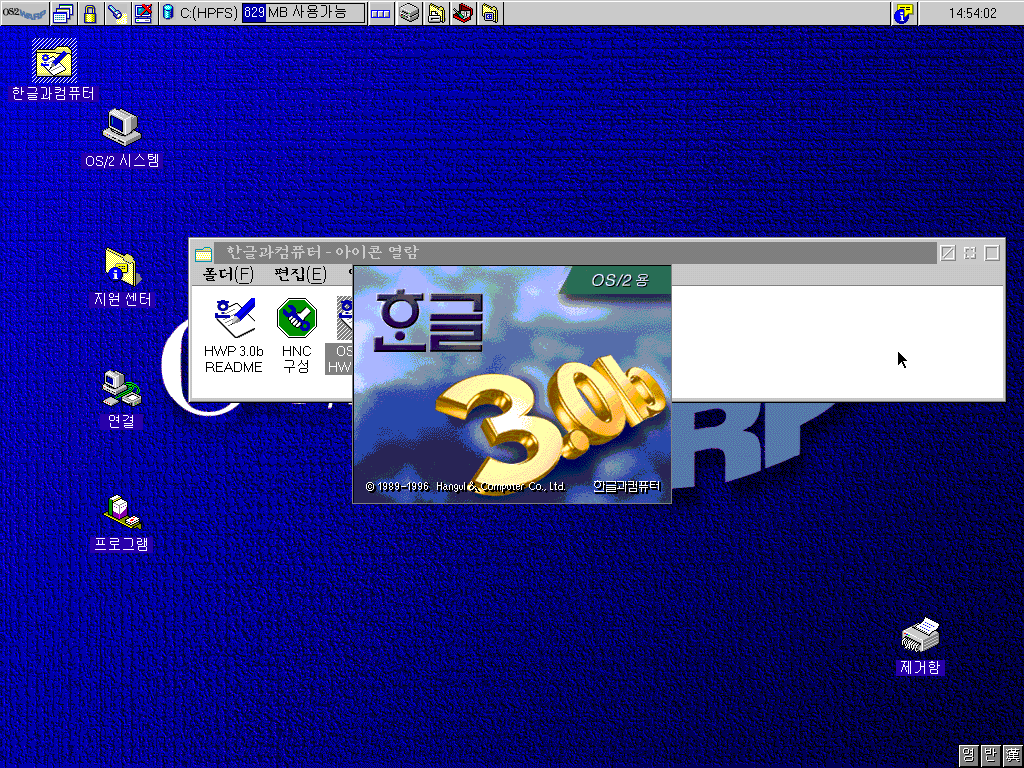Select the 연결 network desktop icon

point(121,399)
